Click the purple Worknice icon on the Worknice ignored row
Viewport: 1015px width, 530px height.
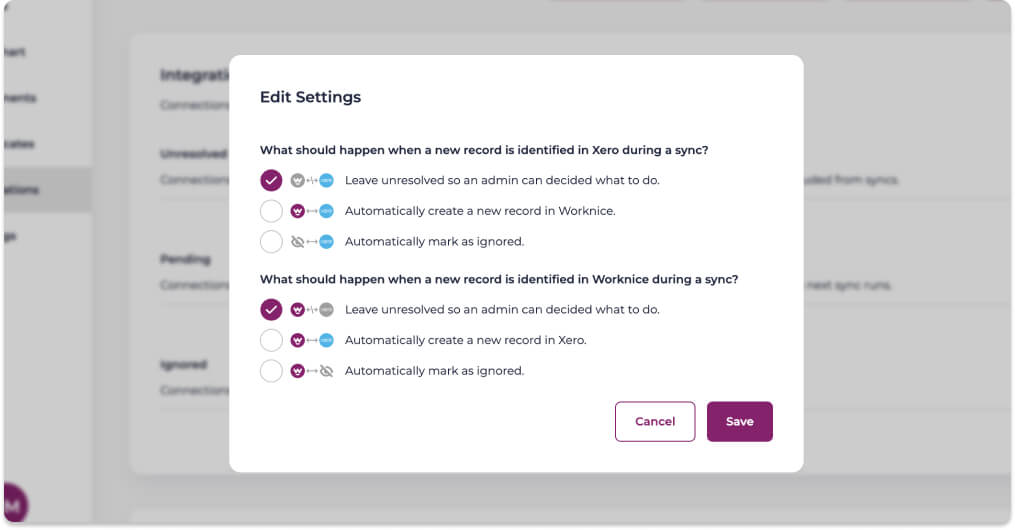tap(297, 371)
